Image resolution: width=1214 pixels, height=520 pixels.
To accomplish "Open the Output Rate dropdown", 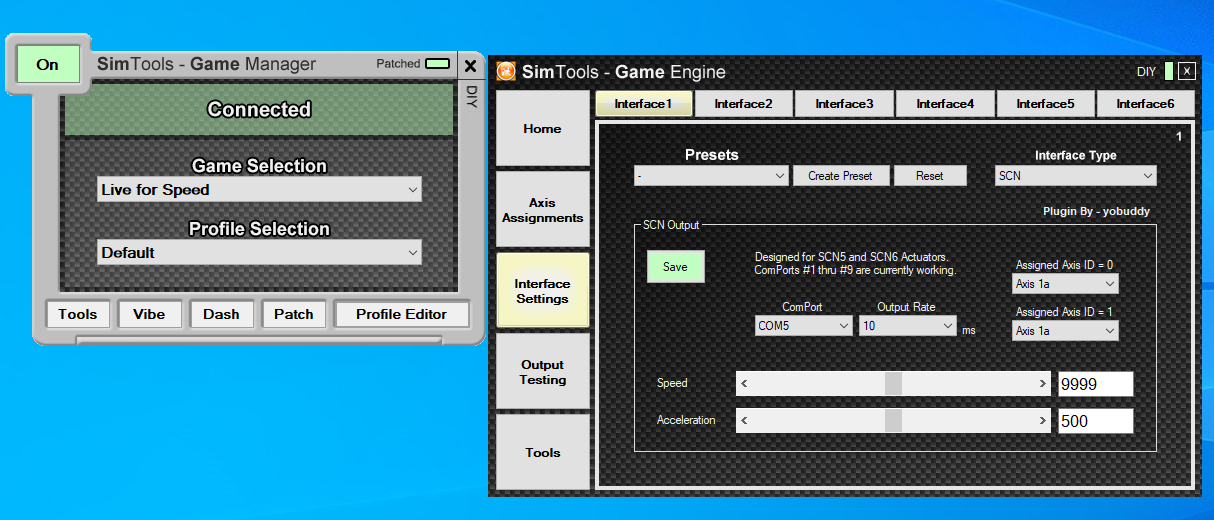I will [908, 326].
